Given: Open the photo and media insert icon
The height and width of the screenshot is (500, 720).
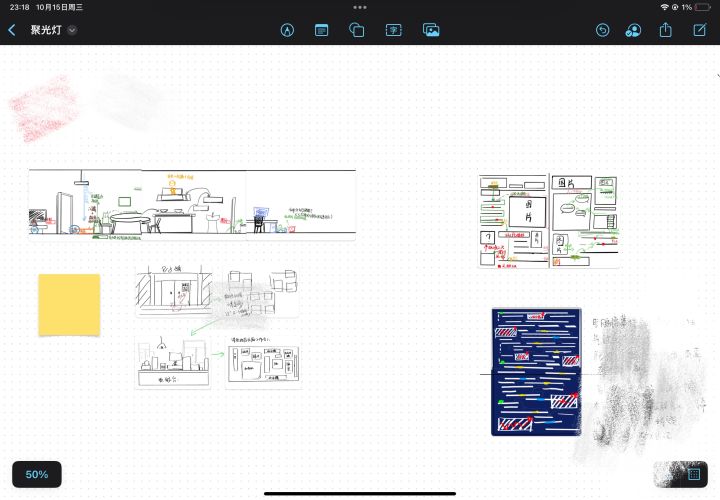Looking at the screenshot, I should click(x=431, y=30).
